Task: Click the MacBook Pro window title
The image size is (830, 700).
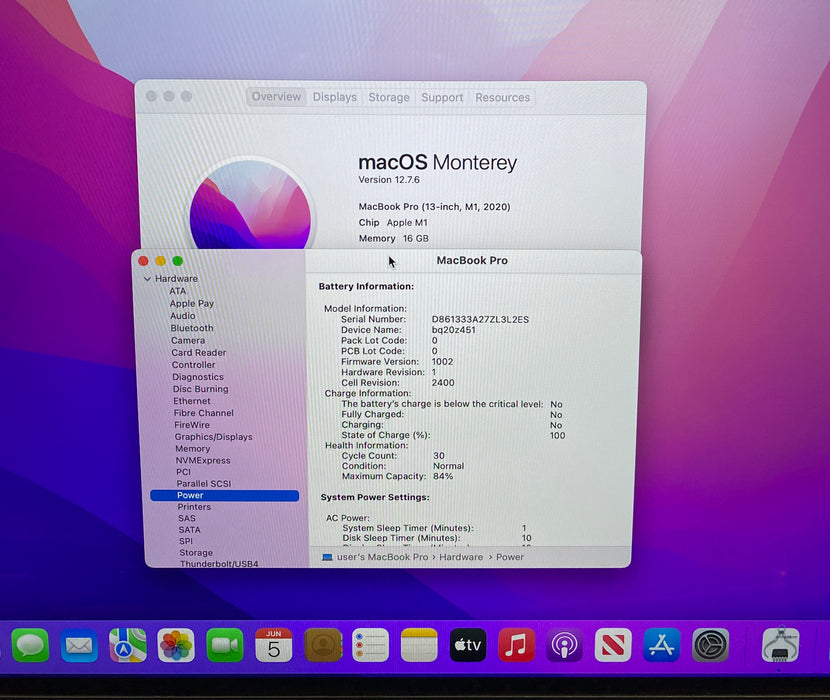Action: (472, 261)
